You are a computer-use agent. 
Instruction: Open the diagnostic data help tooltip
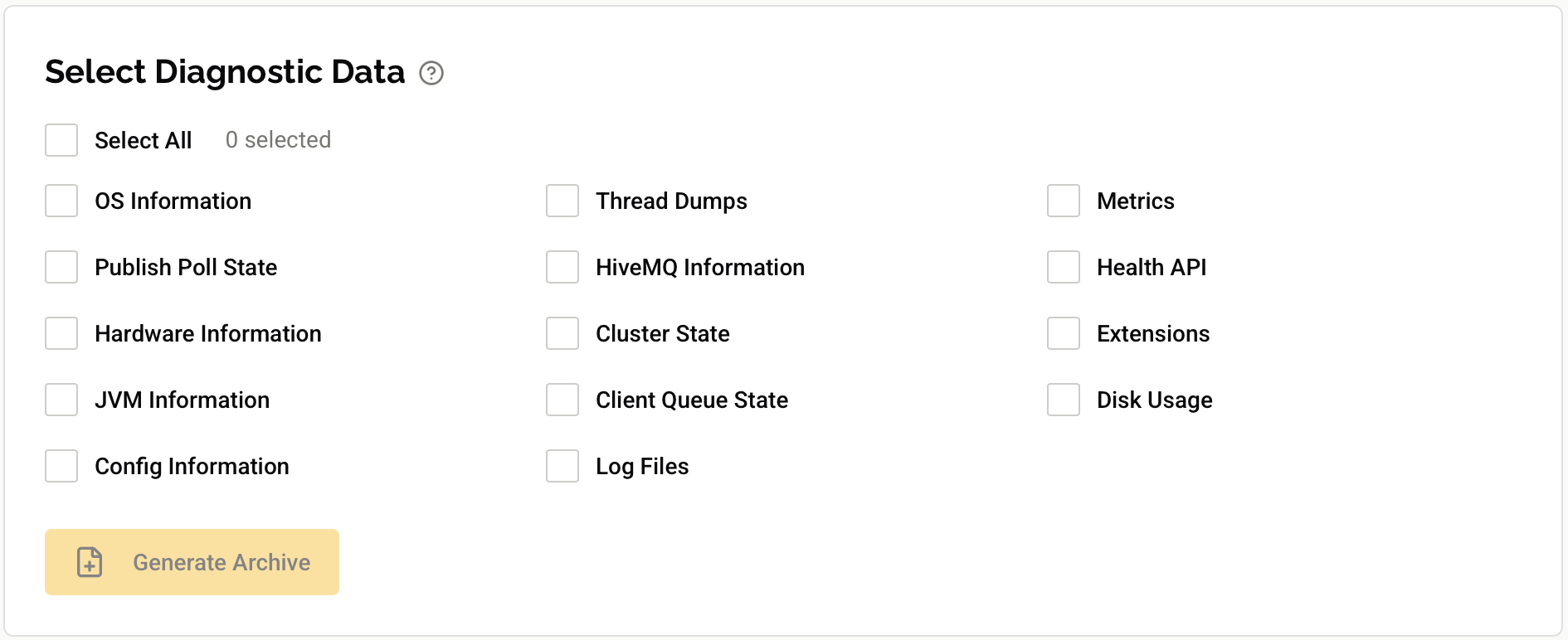(431, 74)
